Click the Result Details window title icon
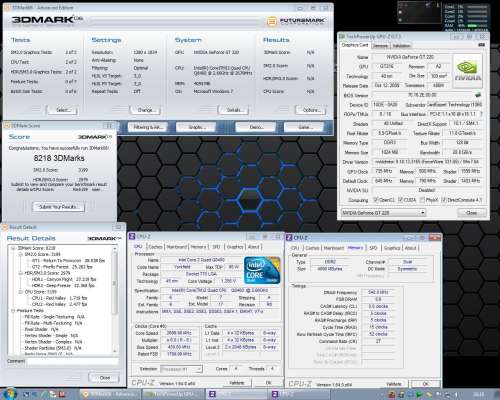Screen dimensions: 500x400 click(x=5, y=227)
